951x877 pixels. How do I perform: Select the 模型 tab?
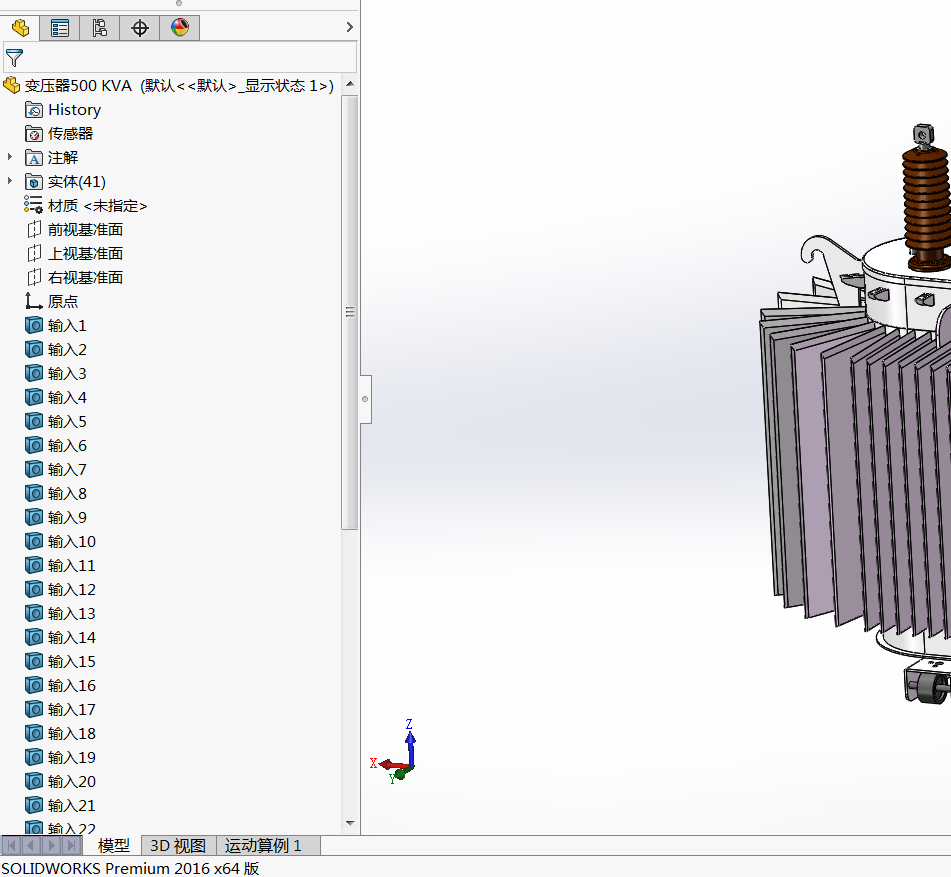click(113, 846)
